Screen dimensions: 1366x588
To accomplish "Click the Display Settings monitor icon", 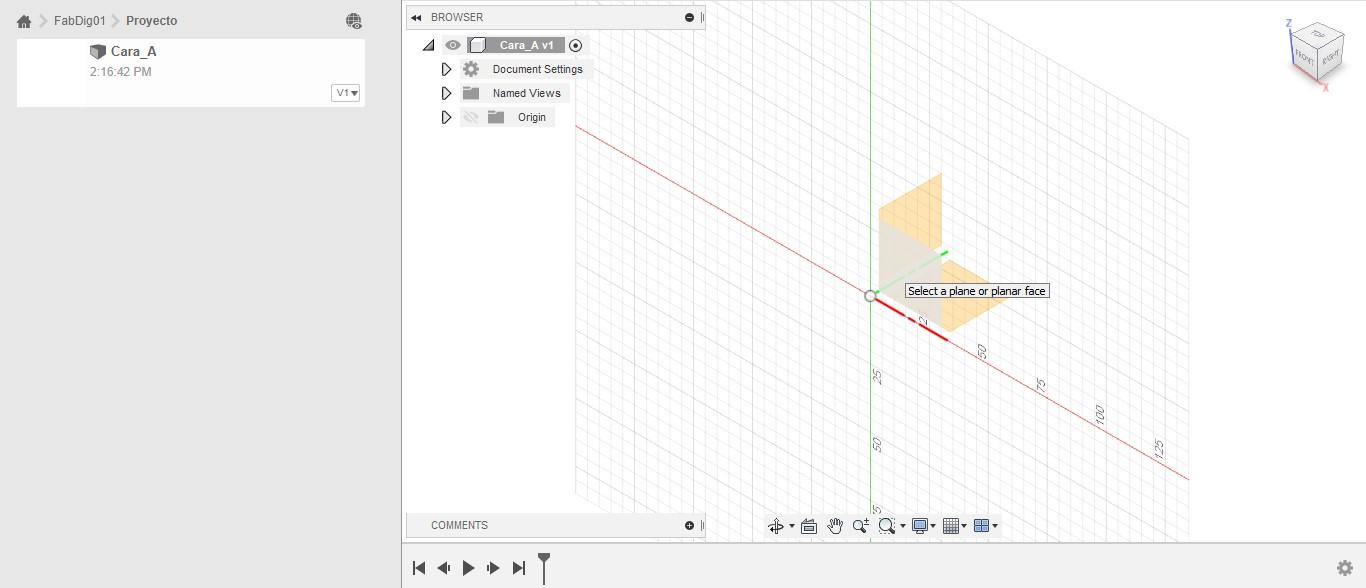I will pyautogui.click(x=920, y=526).
